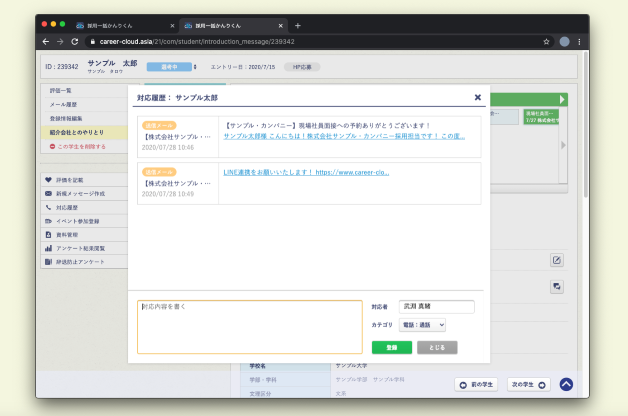This screenshot has height=416, width=628.
Task: Open Chrome's three-dot menu
Action: click(579, 42)
